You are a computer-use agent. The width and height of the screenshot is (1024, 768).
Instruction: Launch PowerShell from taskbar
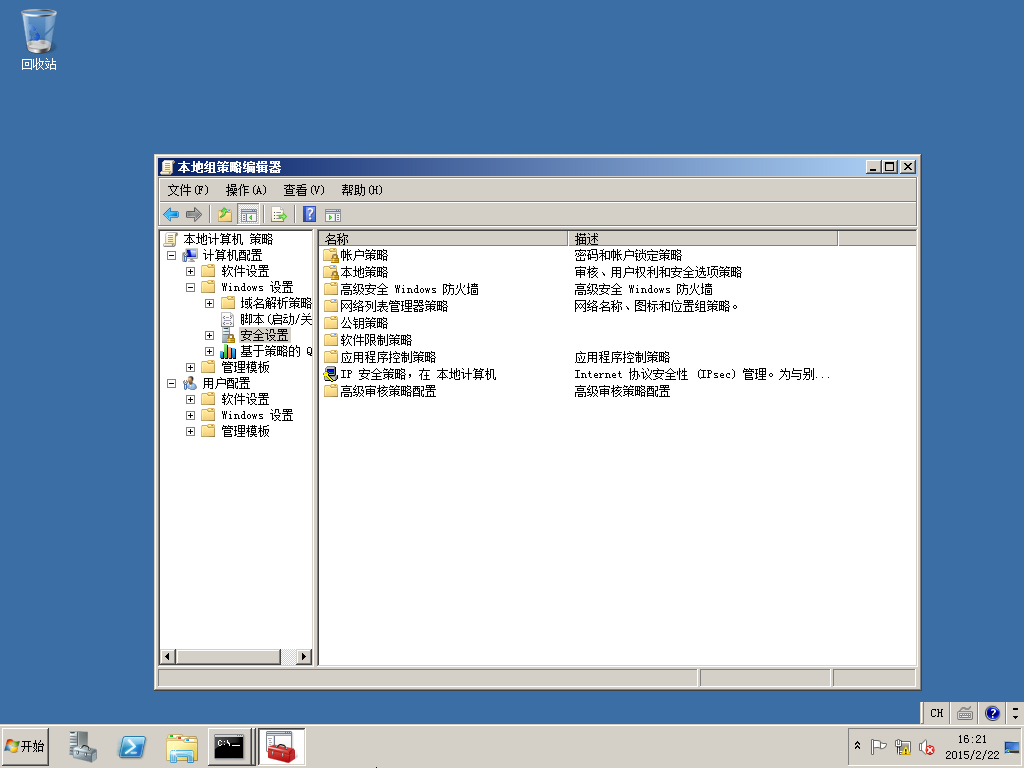[x=132, y=746]
